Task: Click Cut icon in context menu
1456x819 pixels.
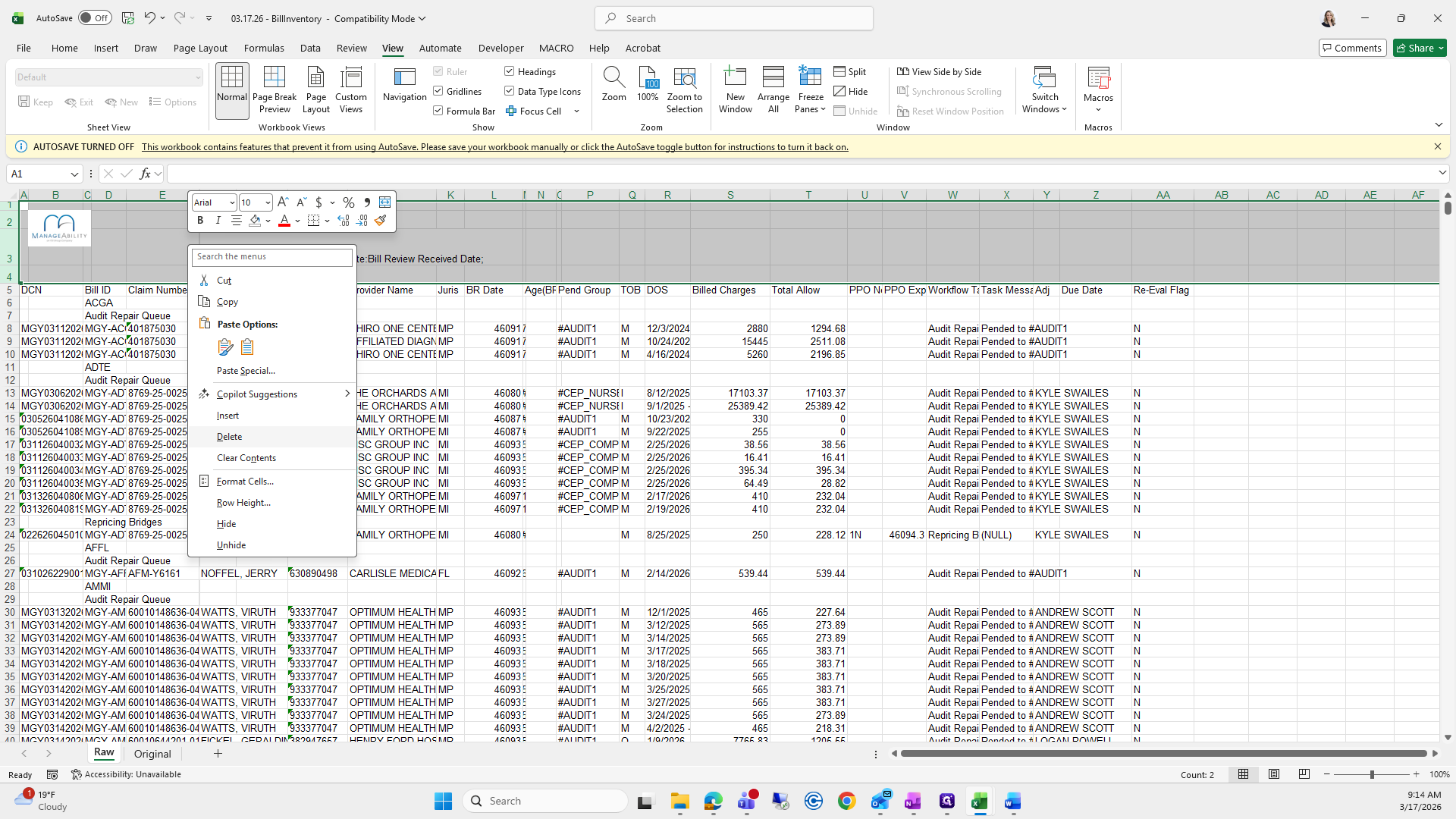Action: click(204, 281)
